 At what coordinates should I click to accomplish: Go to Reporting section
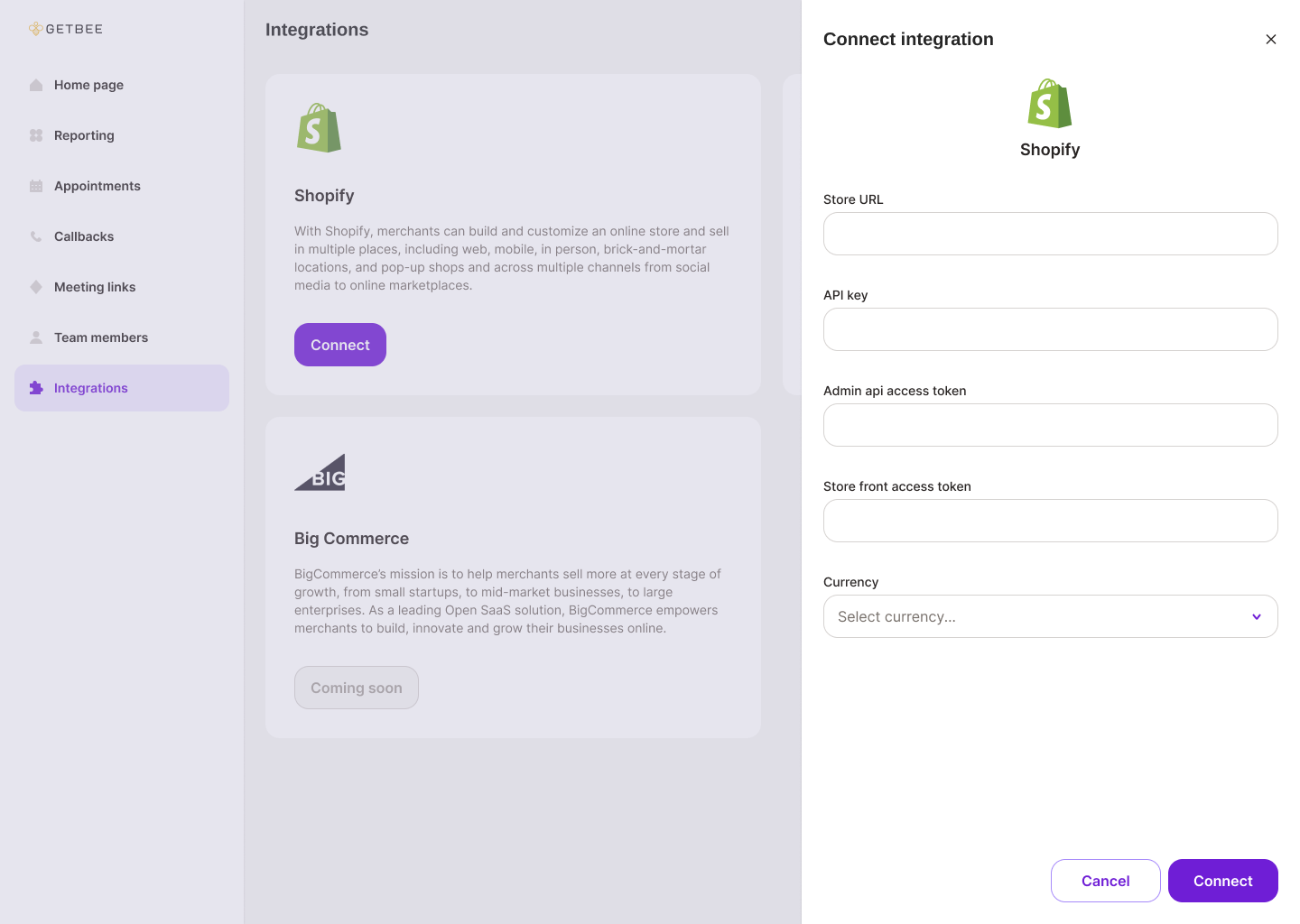122,135
